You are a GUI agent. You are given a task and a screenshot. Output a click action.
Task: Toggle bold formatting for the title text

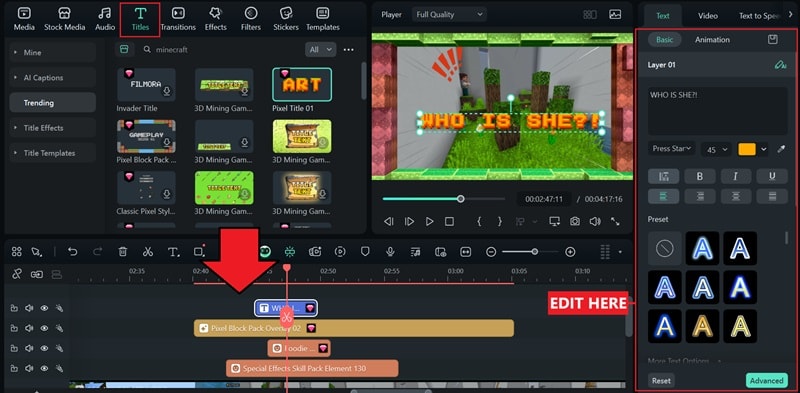(699, 176)
